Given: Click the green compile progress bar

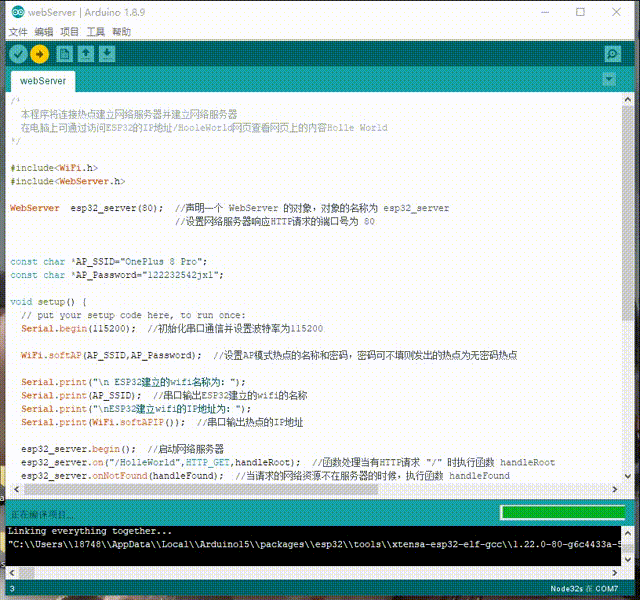Looking at the screenshot, I should (563, 512).
